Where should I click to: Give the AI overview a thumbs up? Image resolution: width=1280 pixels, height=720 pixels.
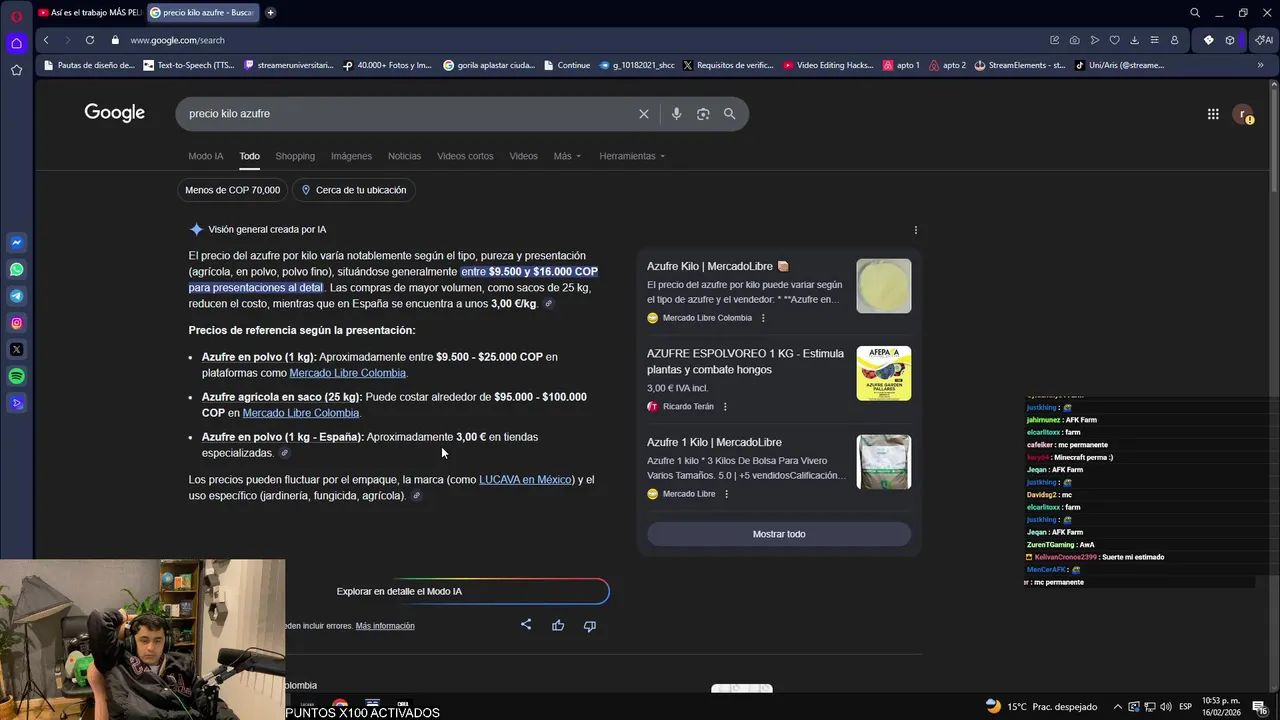(558, 625)
